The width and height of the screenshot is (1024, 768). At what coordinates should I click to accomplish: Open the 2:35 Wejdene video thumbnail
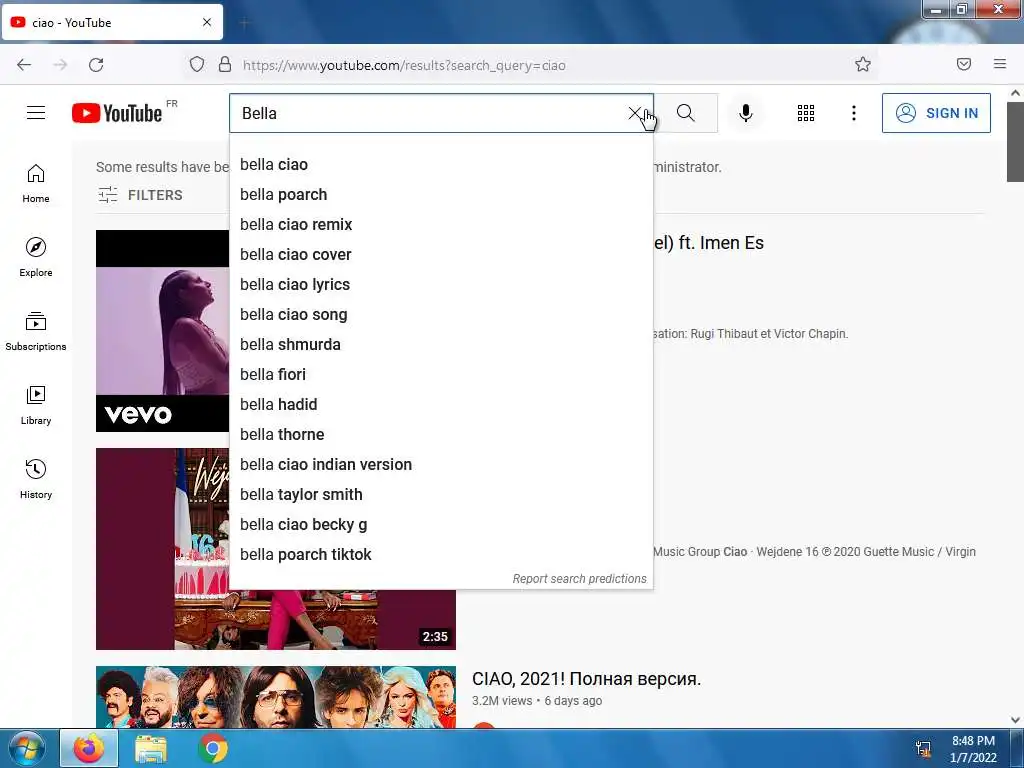[x=276, y=619]
